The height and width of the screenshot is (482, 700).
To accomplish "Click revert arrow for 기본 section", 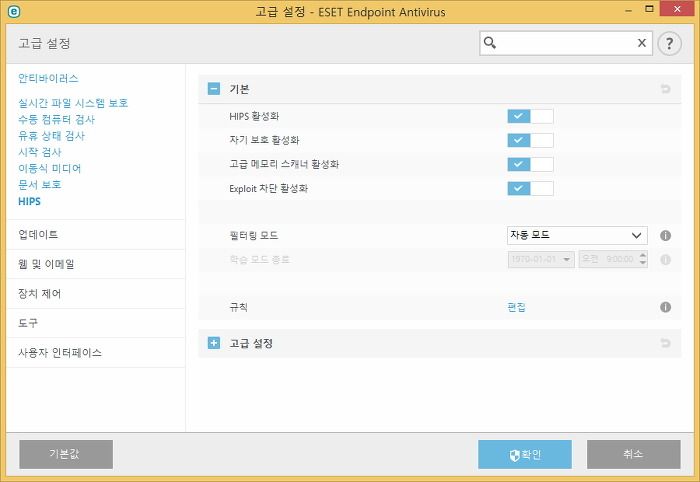I will pos(665,89).
